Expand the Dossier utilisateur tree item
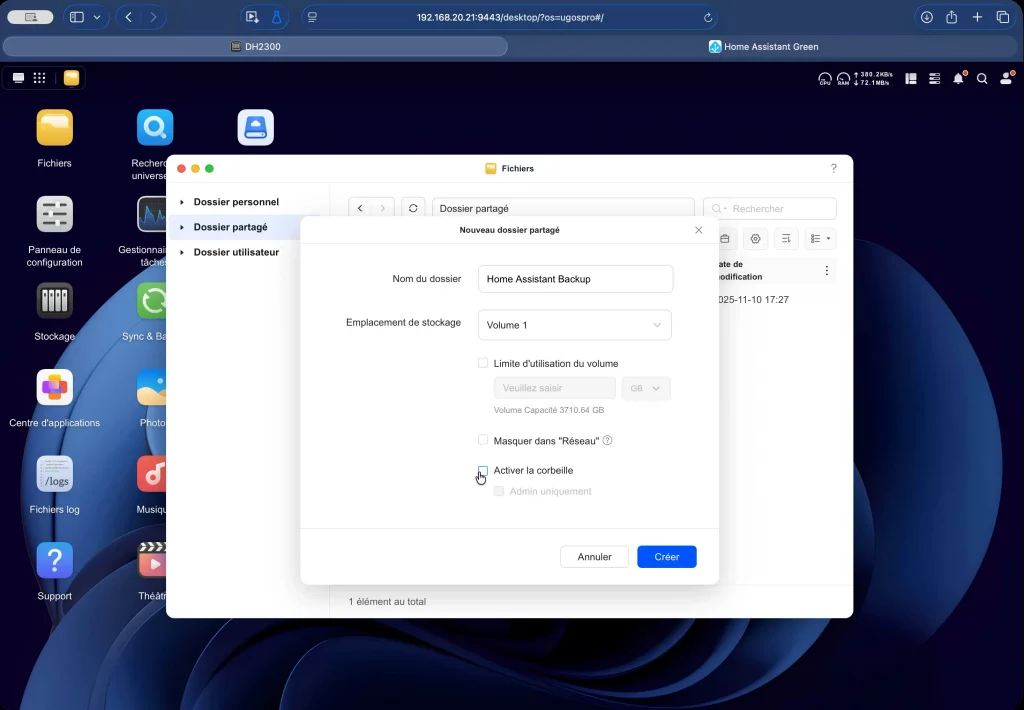 (x=182, y=253)
